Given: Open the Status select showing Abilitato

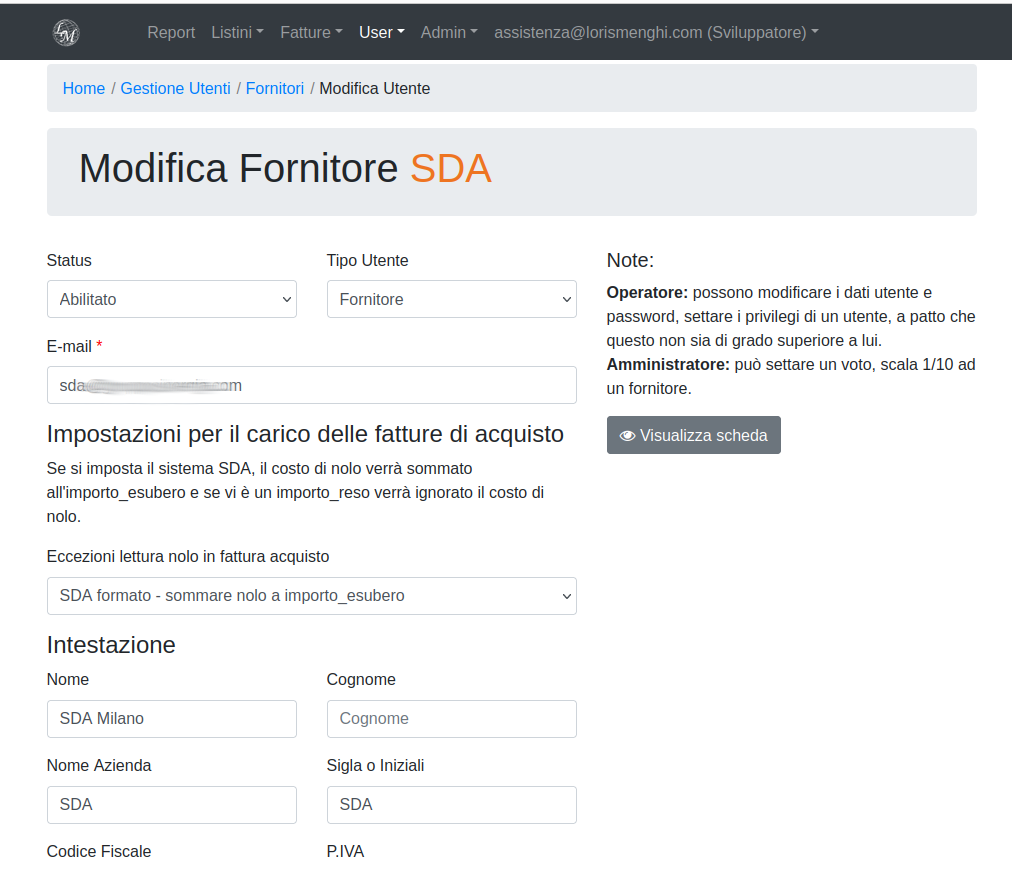Looking at the screenshot, I should click(x=172, y=299).
